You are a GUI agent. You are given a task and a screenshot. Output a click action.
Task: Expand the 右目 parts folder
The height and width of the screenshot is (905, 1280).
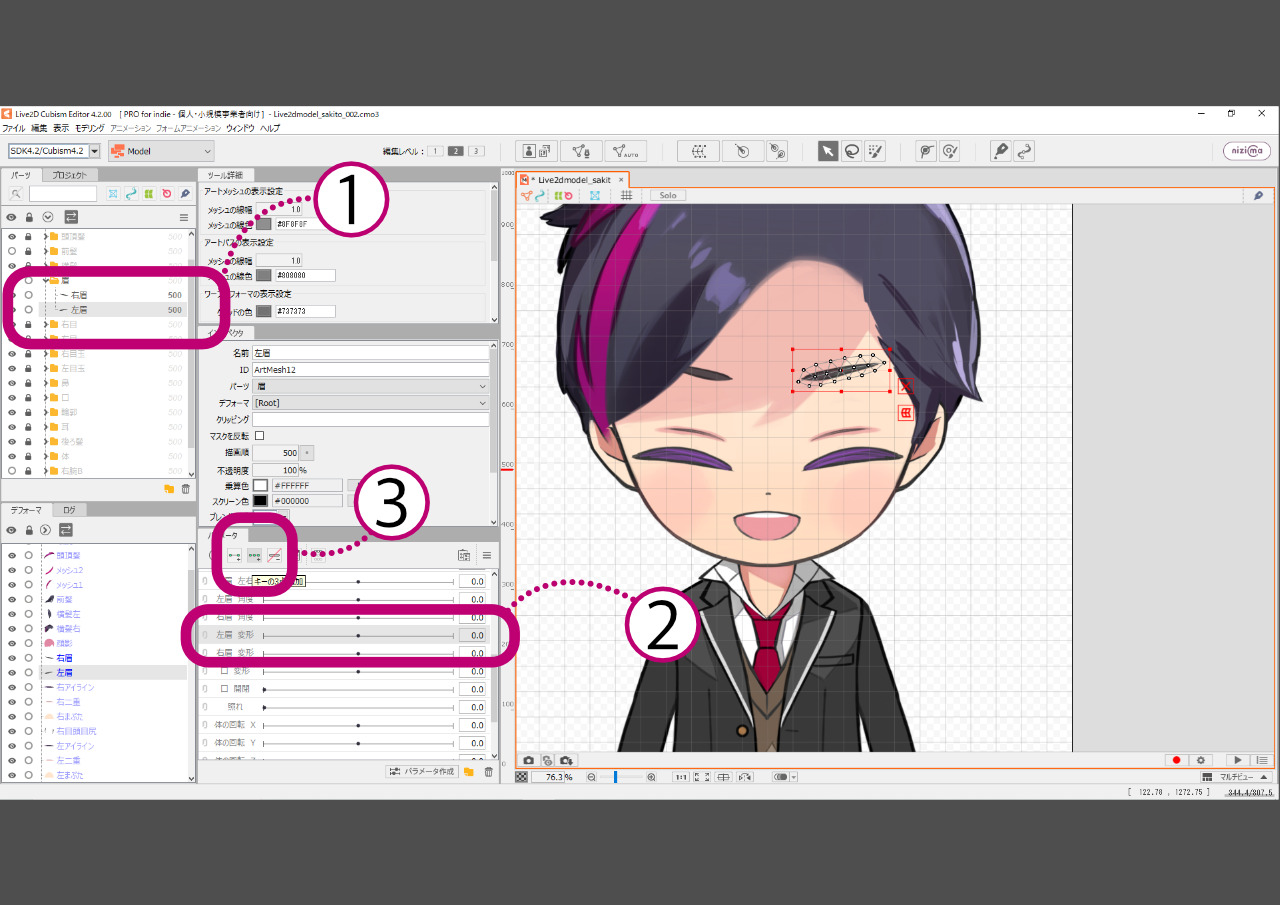47,325
